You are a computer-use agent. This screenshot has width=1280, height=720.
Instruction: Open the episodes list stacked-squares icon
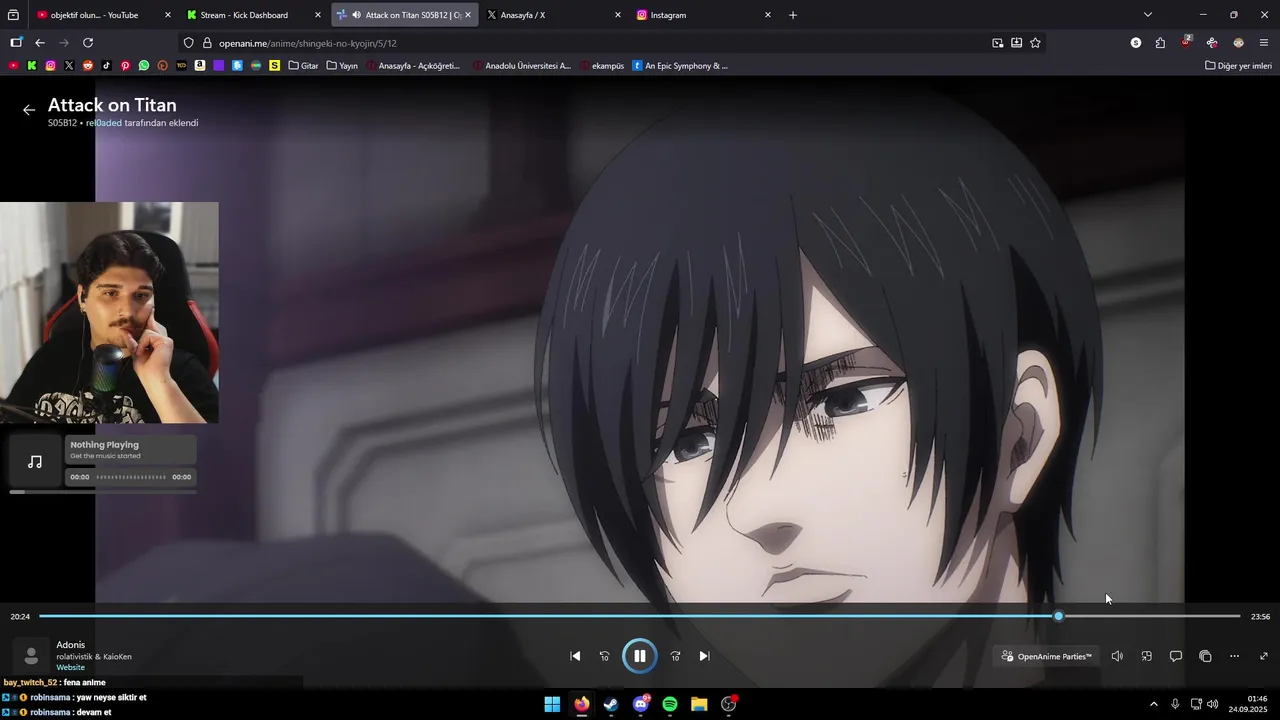tap(1205, 656)
